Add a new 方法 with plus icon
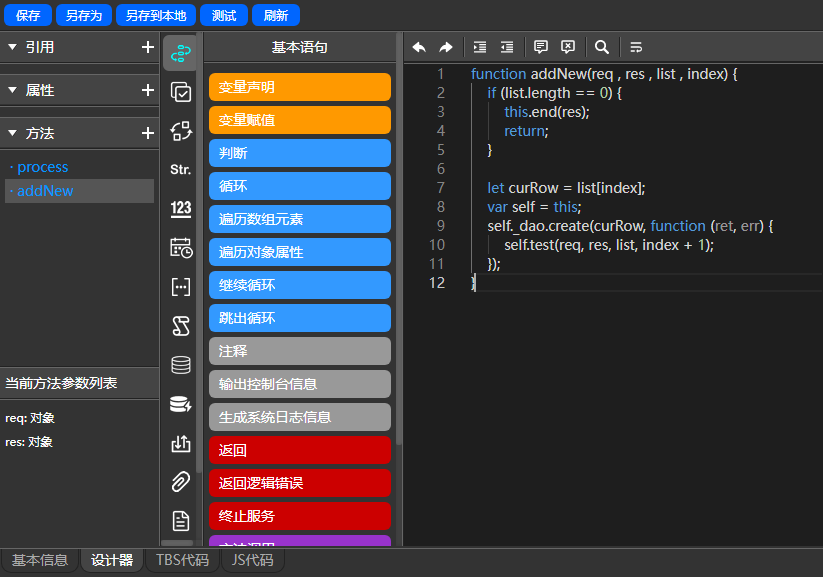823x577 pixels. click(148, 133)
